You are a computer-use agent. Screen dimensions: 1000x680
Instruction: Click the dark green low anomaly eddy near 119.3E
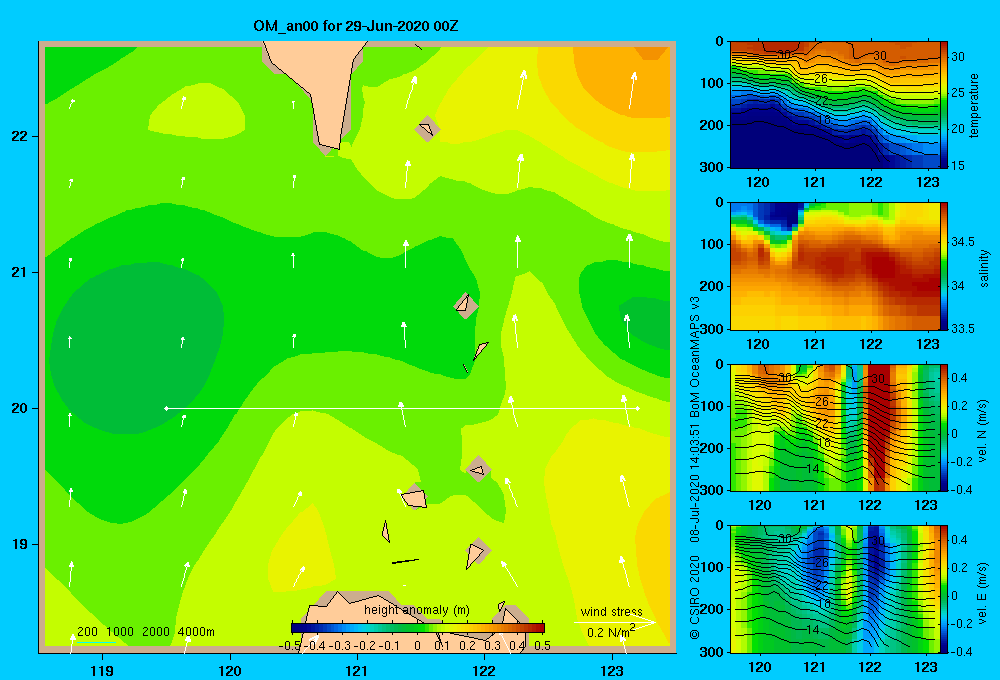(136, 348)
